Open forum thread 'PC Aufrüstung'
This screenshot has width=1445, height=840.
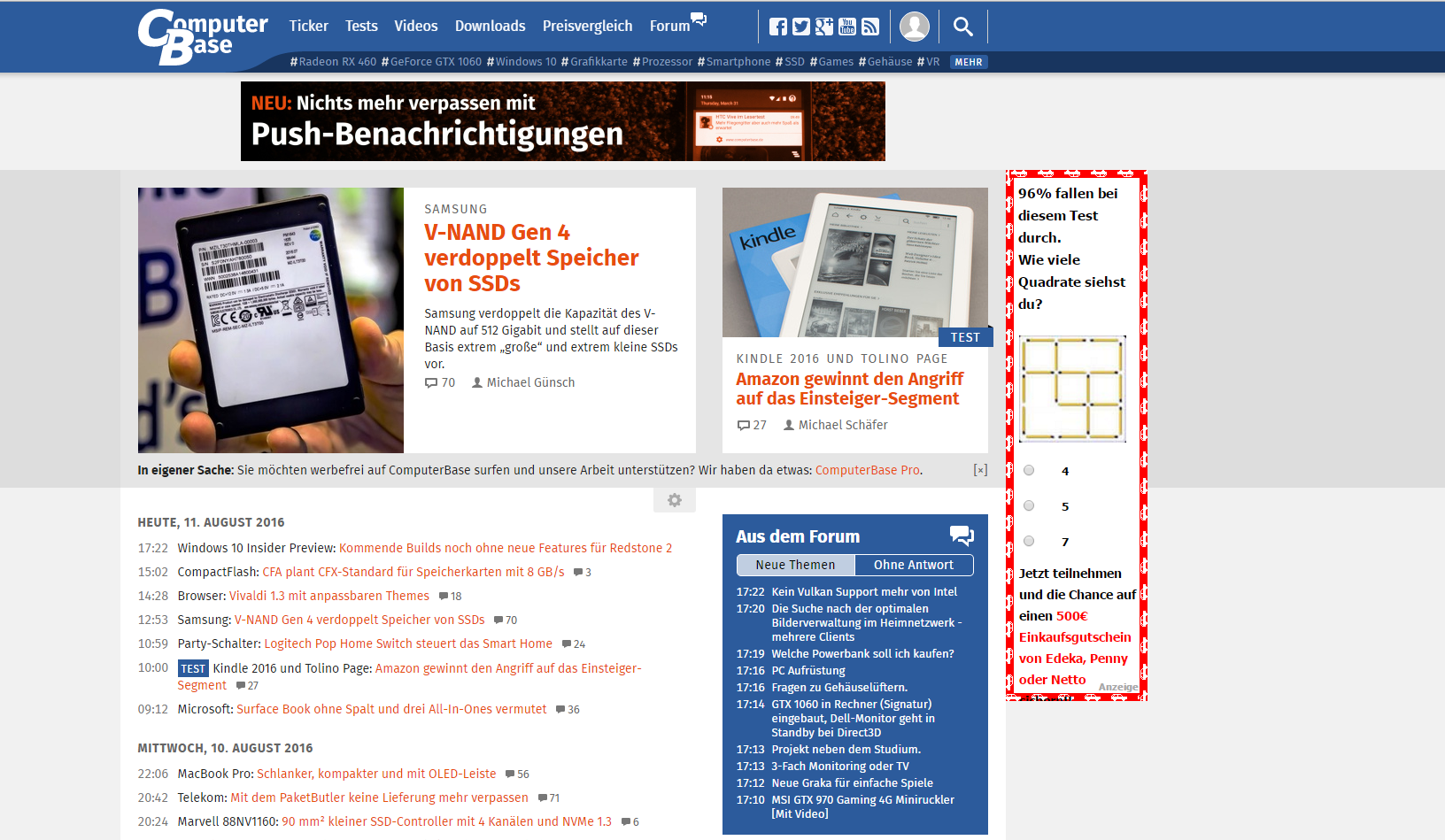pos(808,670)
